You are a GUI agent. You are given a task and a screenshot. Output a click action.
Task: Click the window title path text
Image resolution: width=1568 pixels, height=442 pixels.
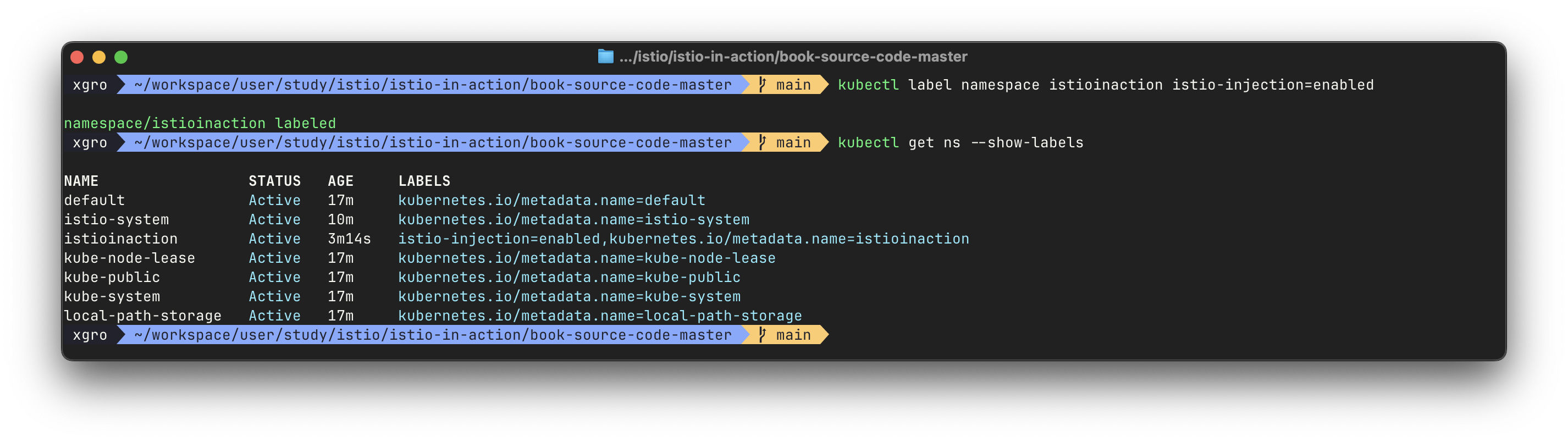coord(793,57)
